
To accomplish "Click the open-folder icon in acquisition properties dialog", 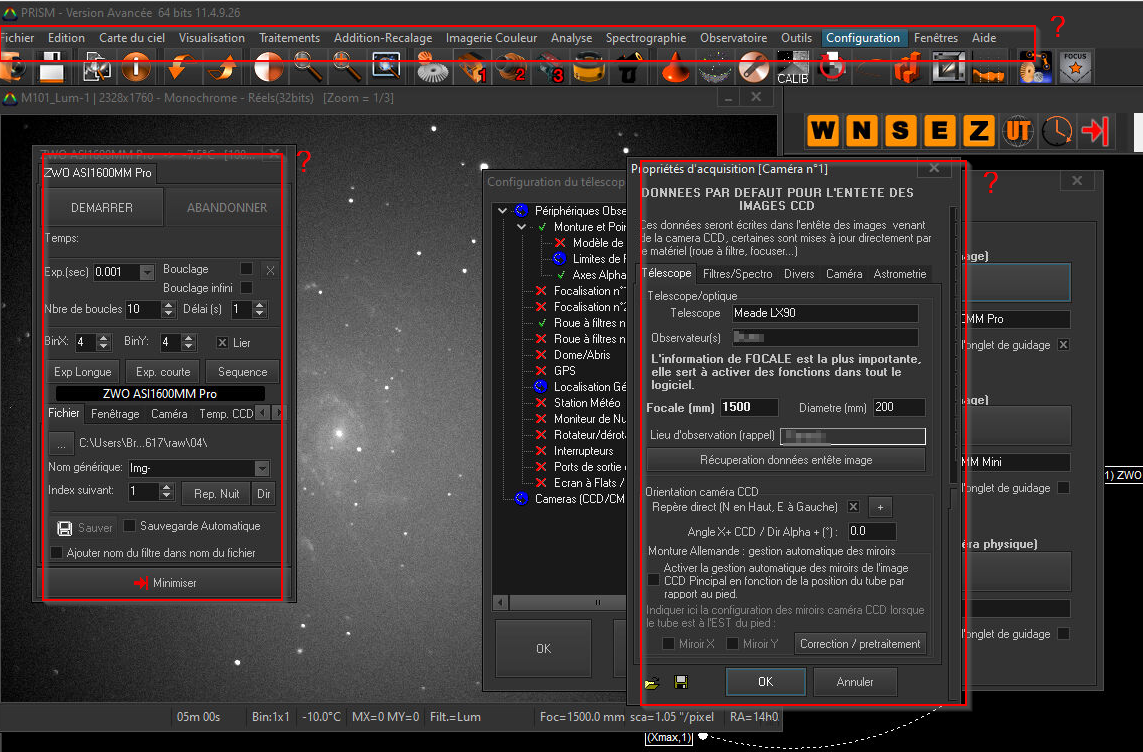I will pos(652,683).
